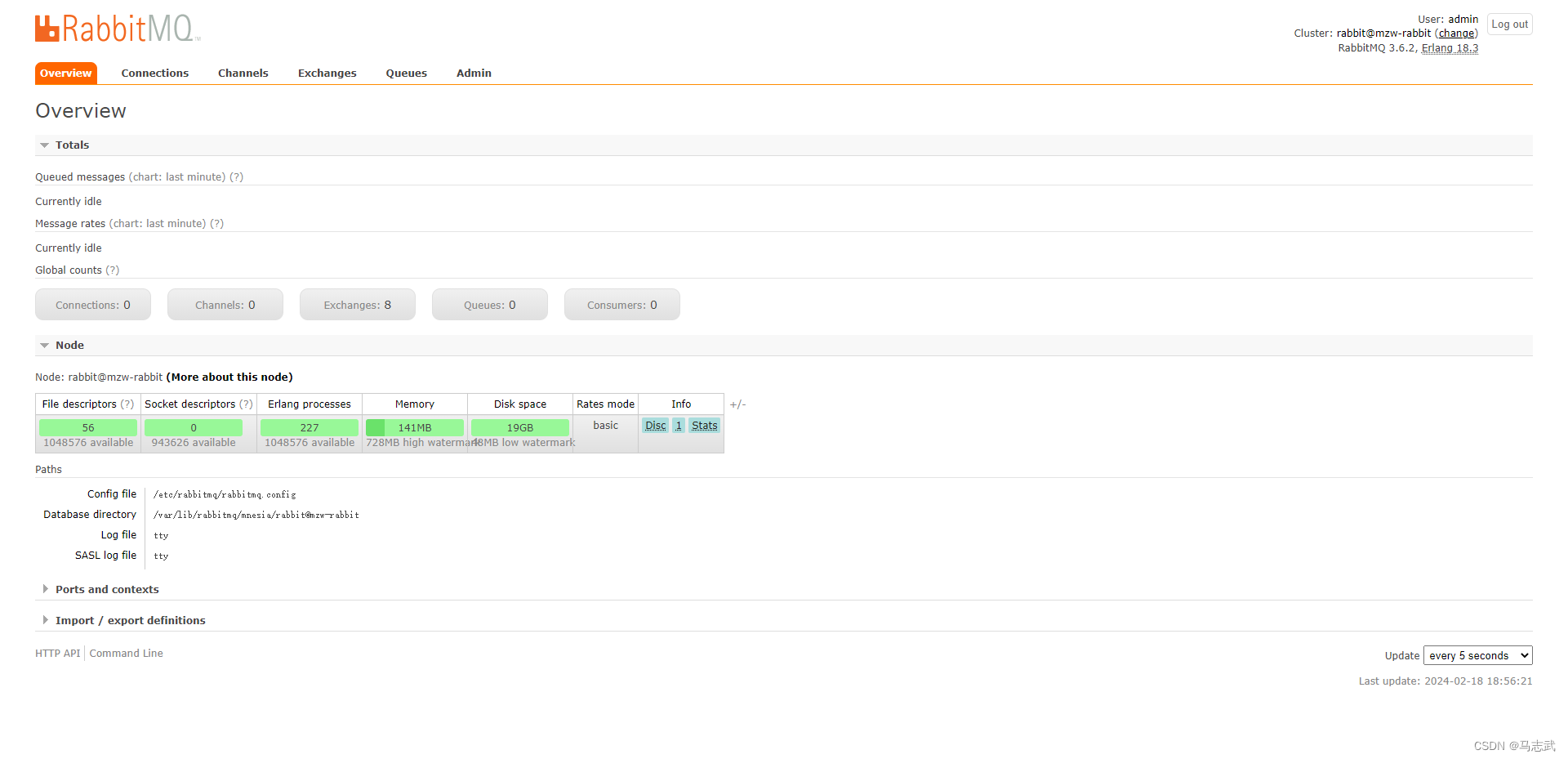The height and width of the screenshot is (759, 1568).
Task: Click the 943626 available text
Action: 194,443
